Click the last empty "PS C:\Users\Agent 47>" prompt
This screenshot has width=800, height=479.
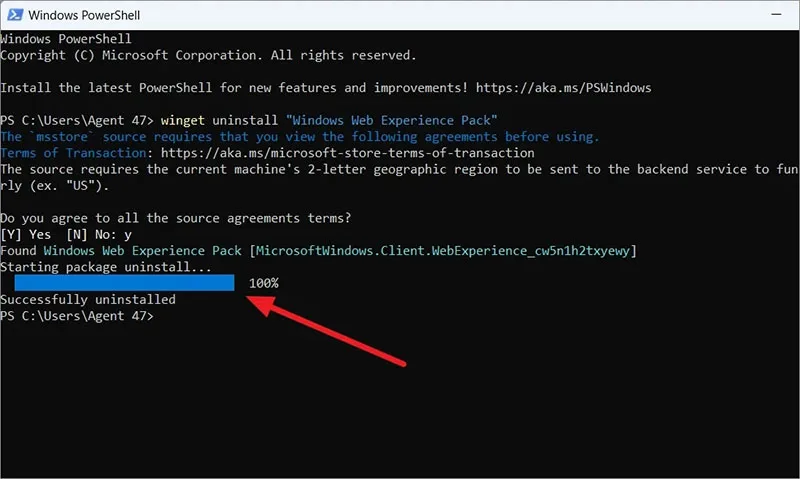[x=77, y=316]
